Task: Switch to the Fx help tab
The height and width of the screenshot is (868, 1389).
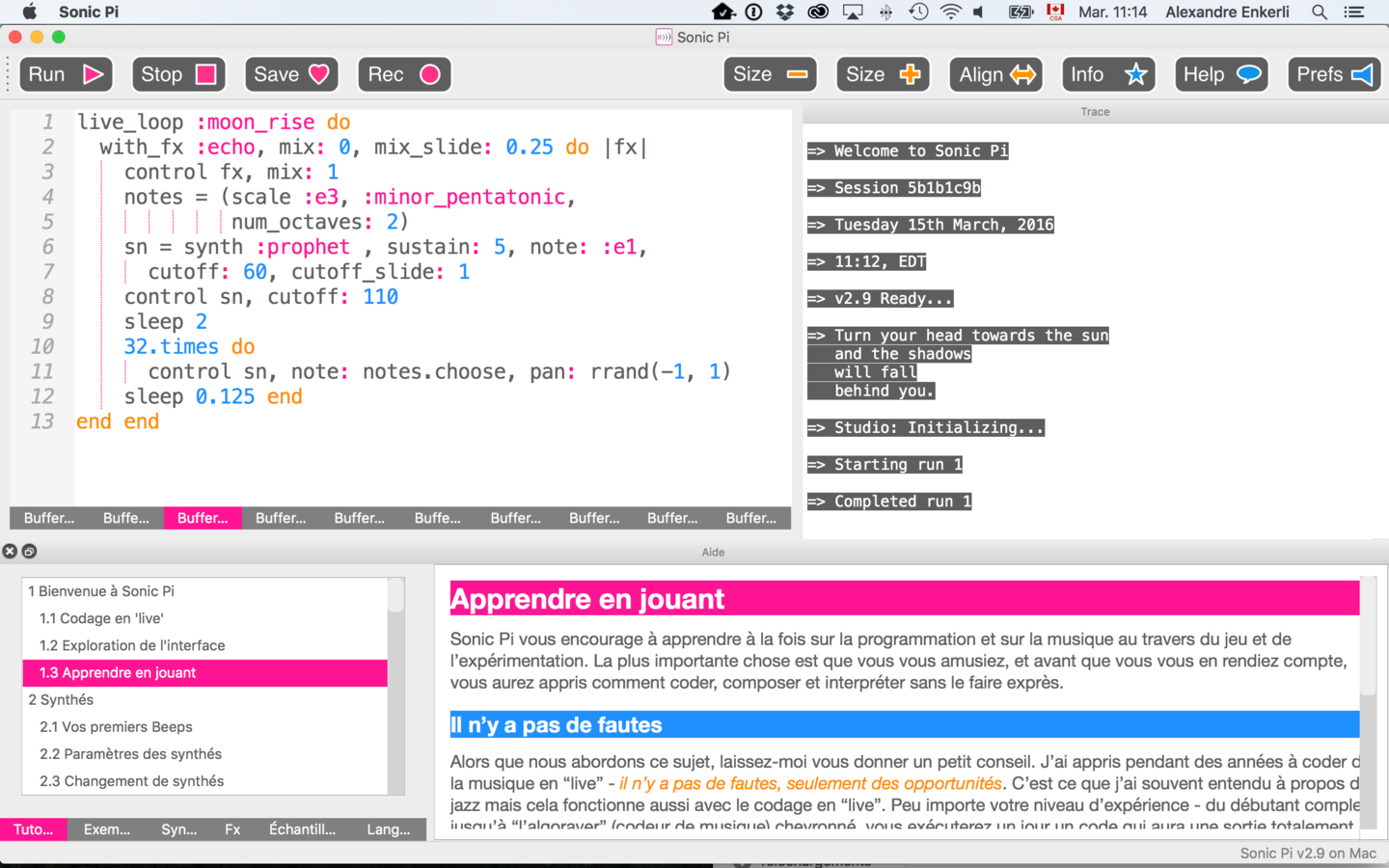Action: (232, 829)
